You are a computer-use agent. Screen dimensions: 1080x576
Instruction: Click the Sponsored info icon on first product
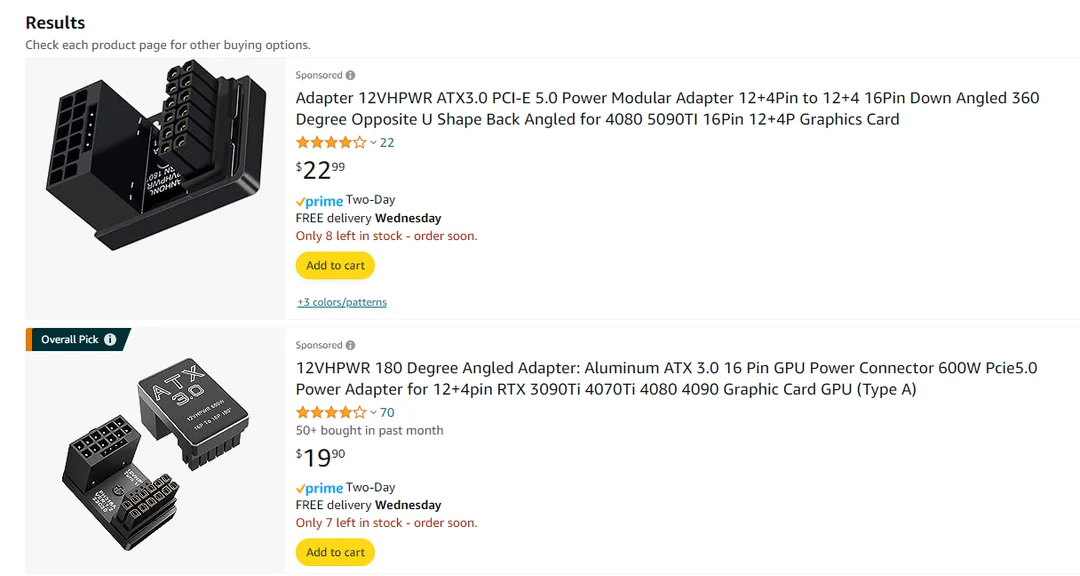tap(351, 75)
